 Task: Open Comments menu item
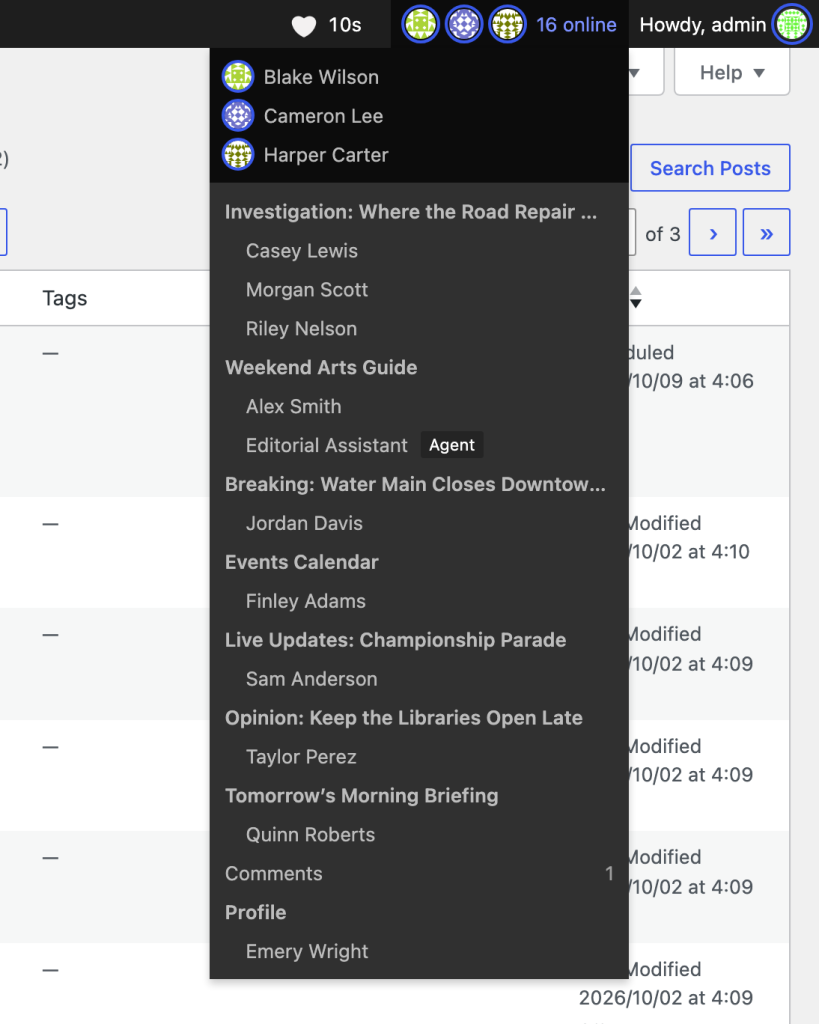tap(419, 874)
